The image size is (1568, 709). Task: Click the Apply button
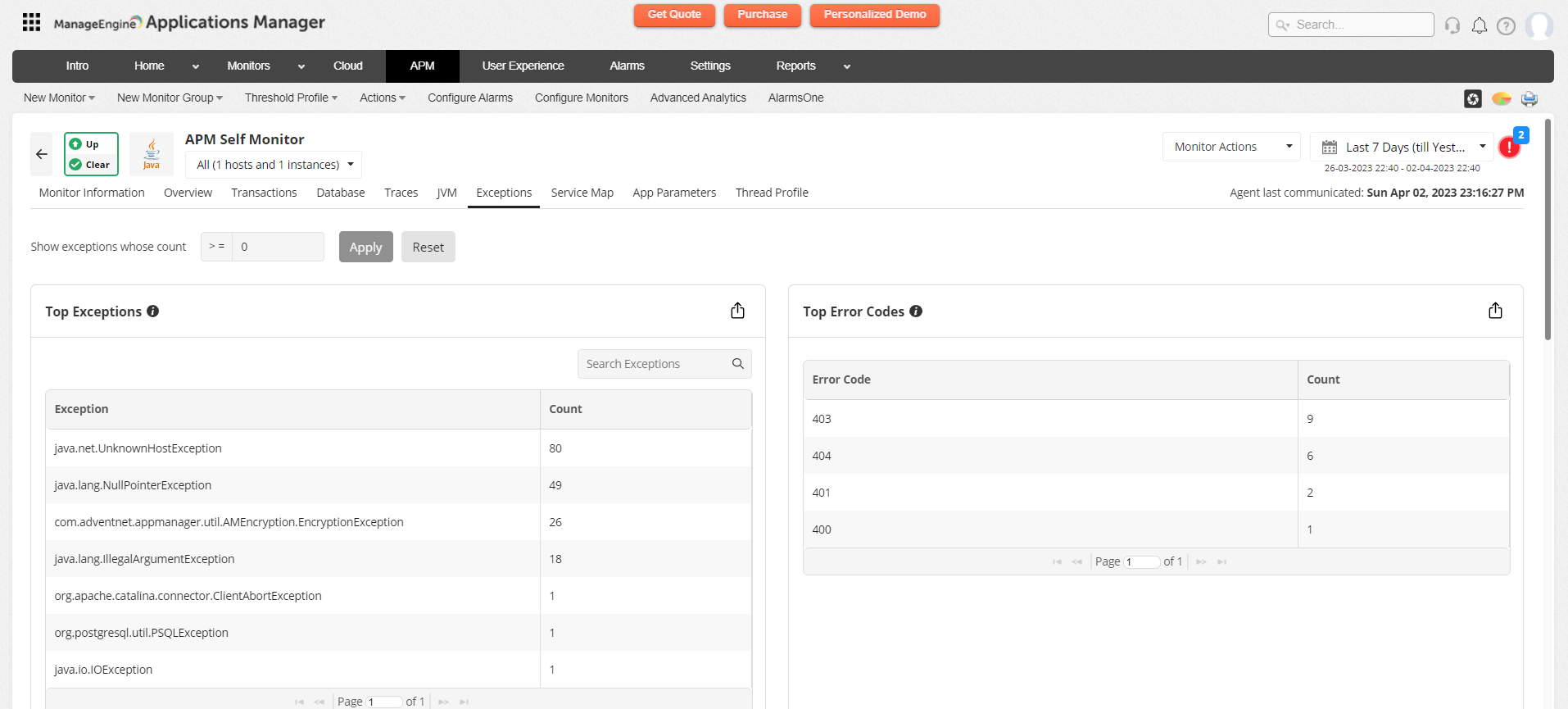(366, 247)
